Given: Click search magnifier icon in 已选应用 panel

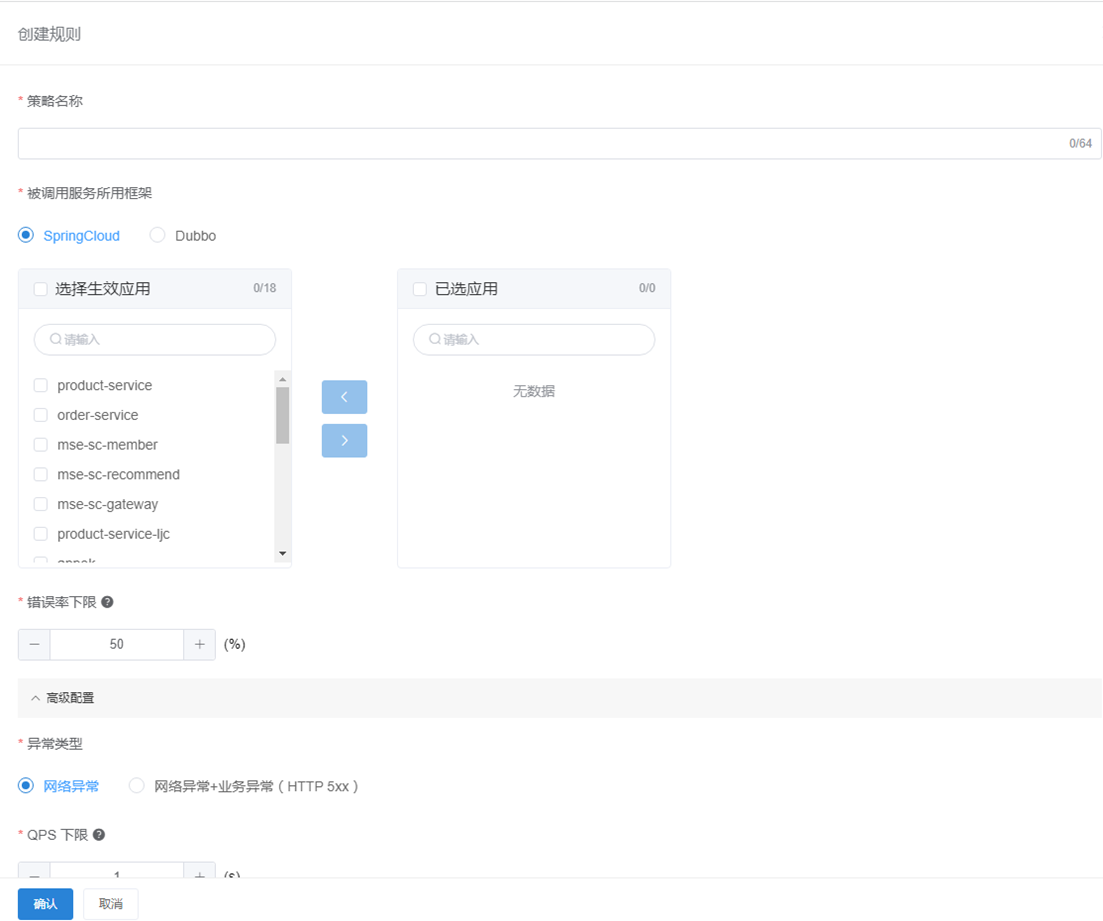Looking at the screenshot, I should tap(435, 339).
